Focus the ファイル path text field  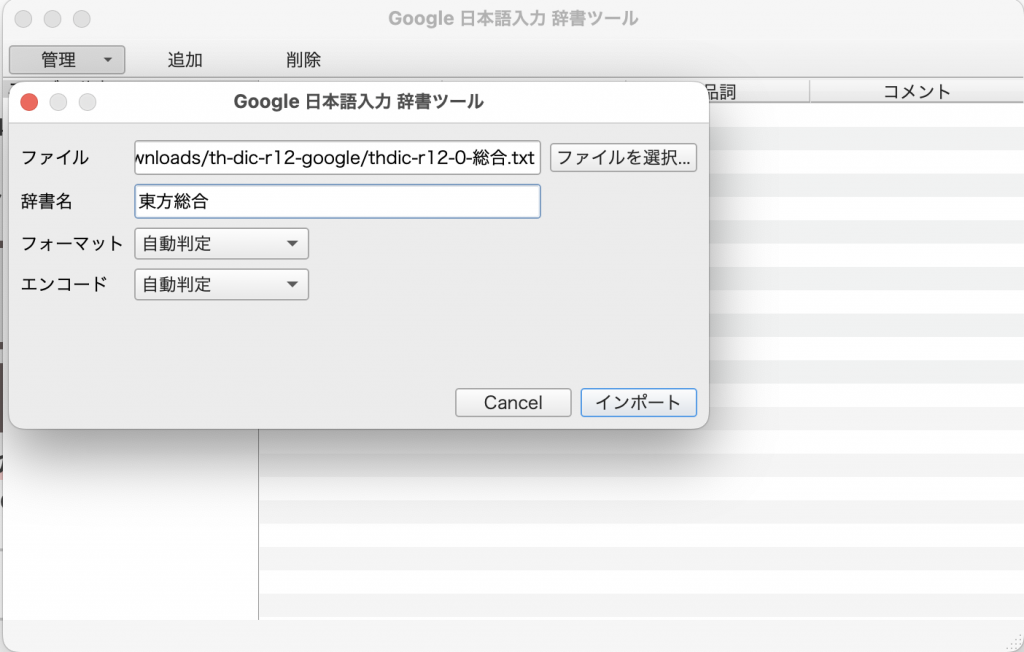tap(337, 158)
